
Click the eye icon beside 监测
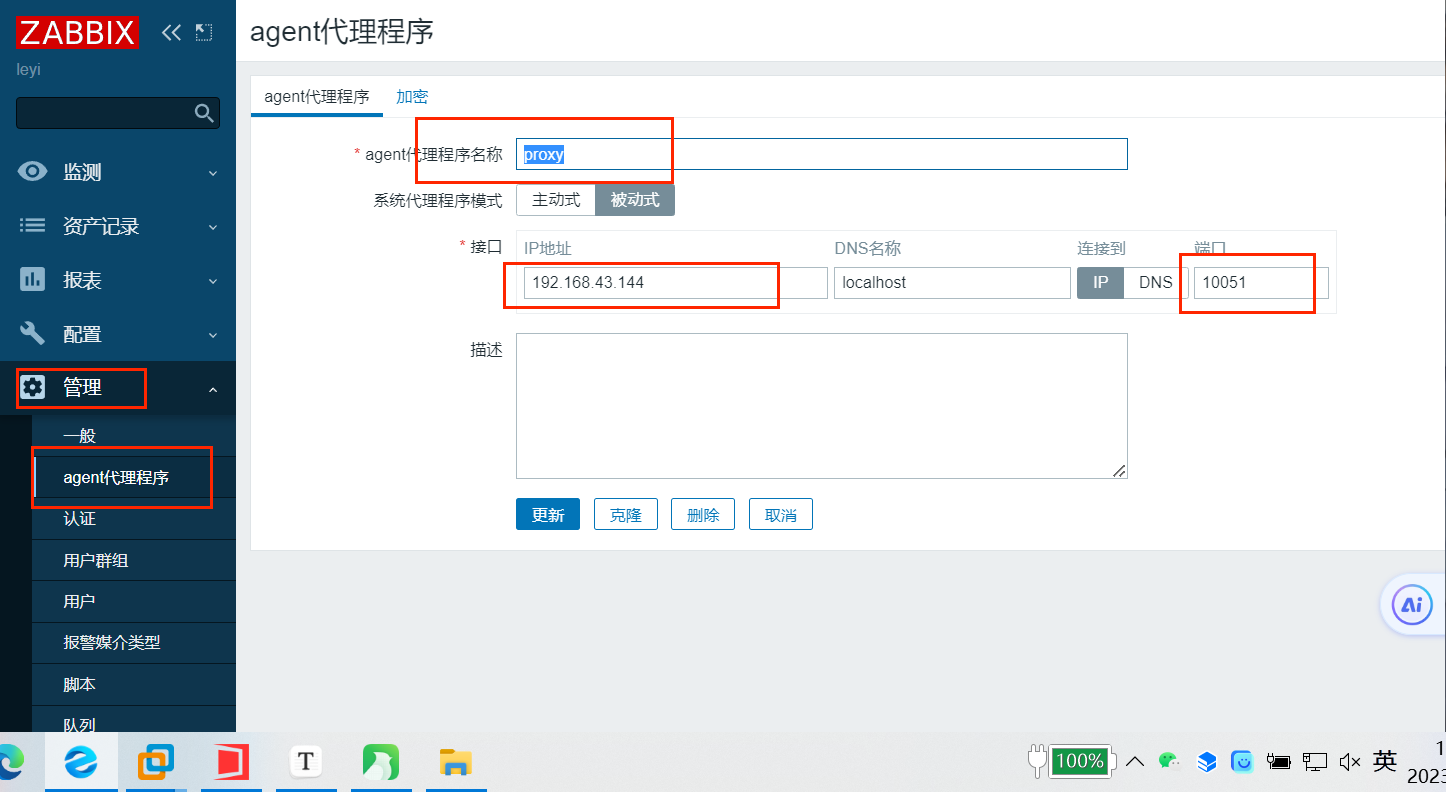[33, 172]
